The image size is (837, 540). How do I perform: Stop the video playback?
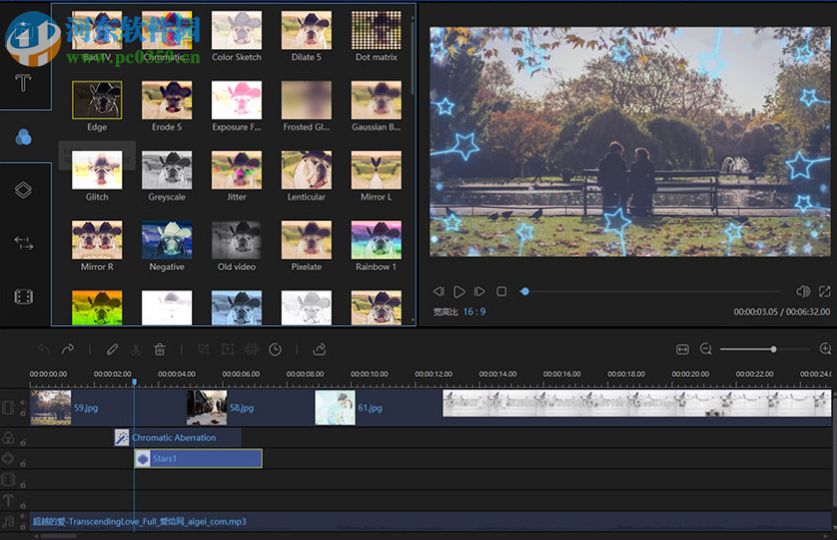pyautogui.click(x=501, y=291)
